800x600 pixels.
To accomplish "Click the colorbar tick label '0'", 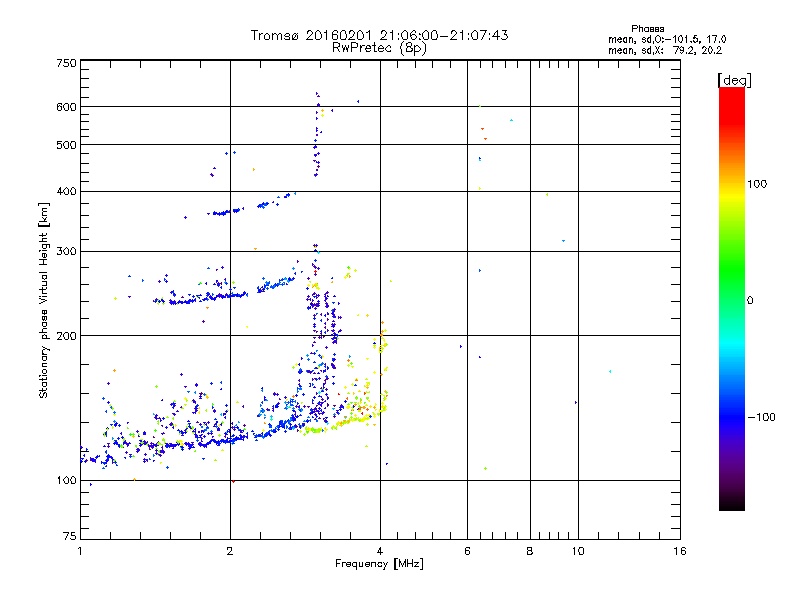I will tap(750, 301).
